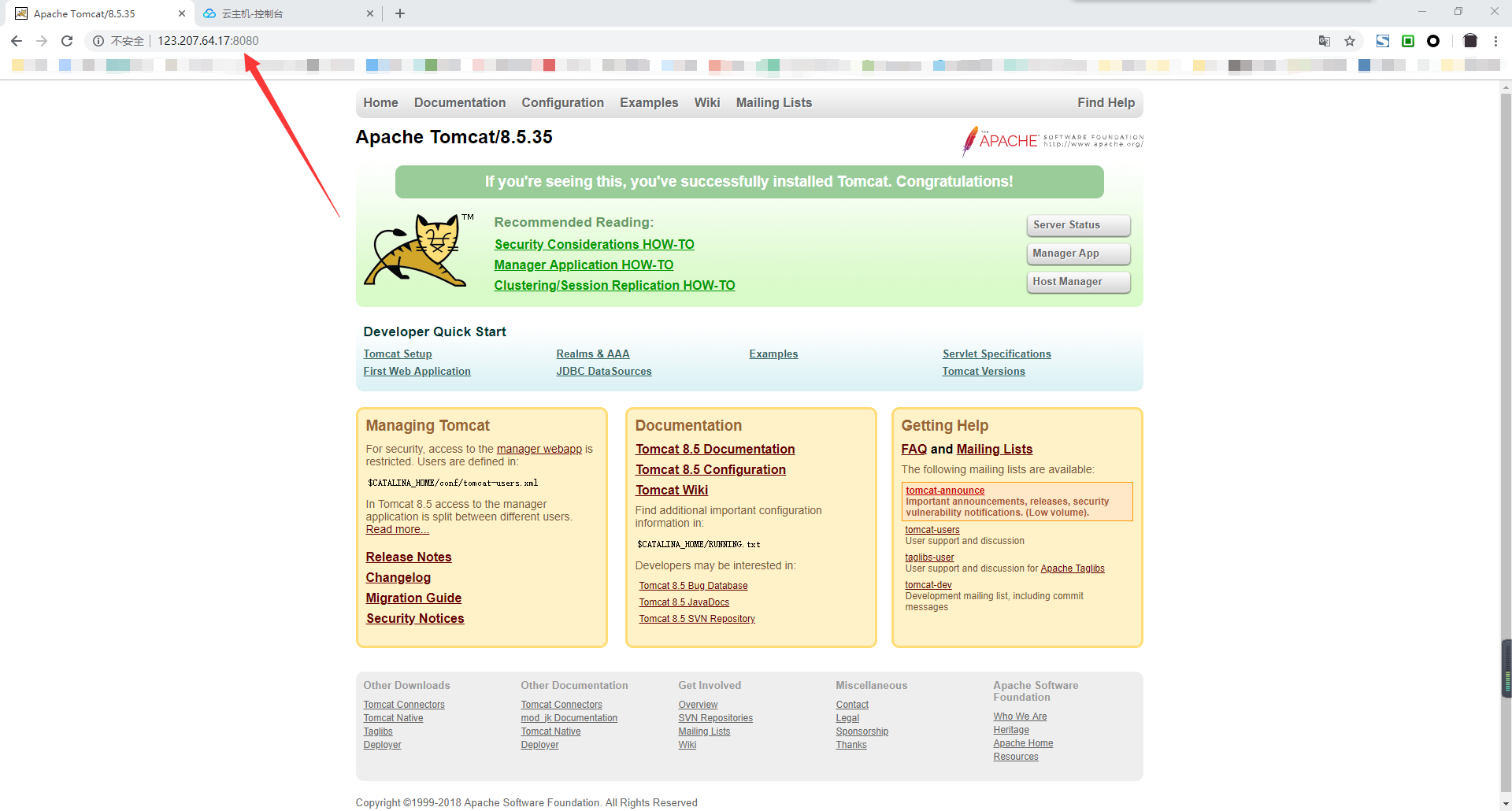This screenshot has width=1512, height=811.
Task: Close the Apache Tomcat/8.5.35 tab
Action: coord(181,13)
